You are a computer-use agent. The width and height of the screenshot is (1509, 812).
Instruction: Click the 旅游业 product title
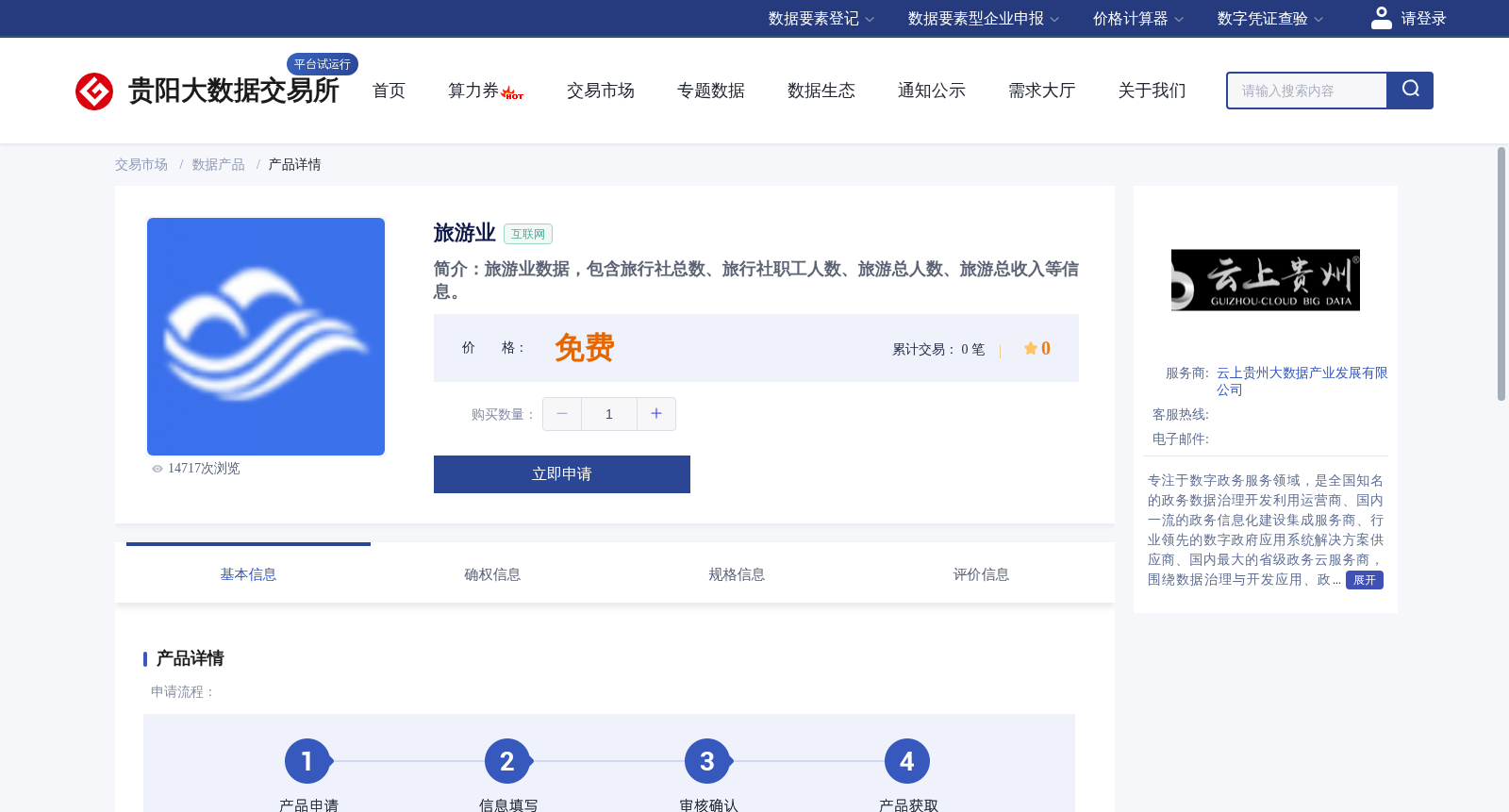coord(465,233)
